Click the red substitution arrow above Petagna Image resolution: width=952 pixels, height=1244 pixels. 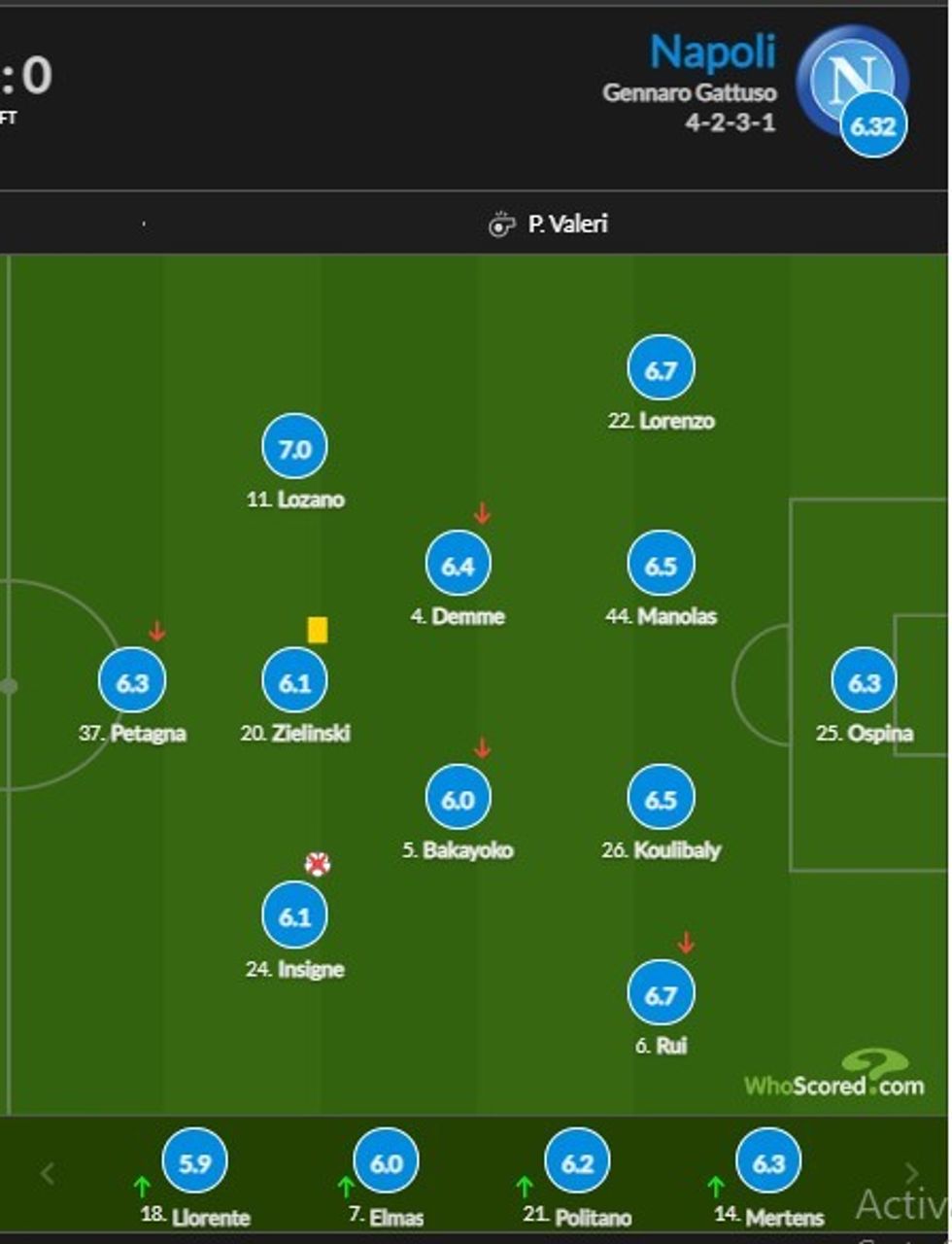(x=157, y=632)
